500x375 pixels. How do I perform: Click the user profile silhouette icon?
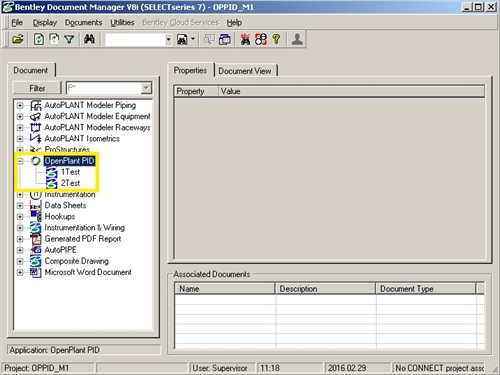(297, 39)
